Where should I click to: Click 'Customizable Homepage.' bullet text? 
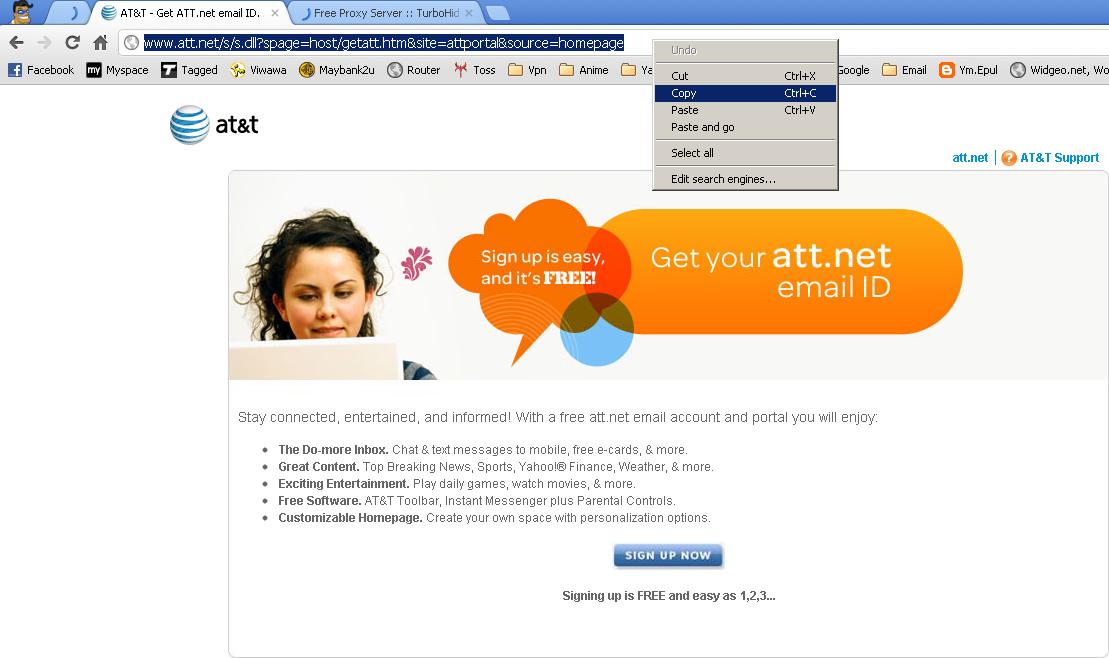point(350,518)
